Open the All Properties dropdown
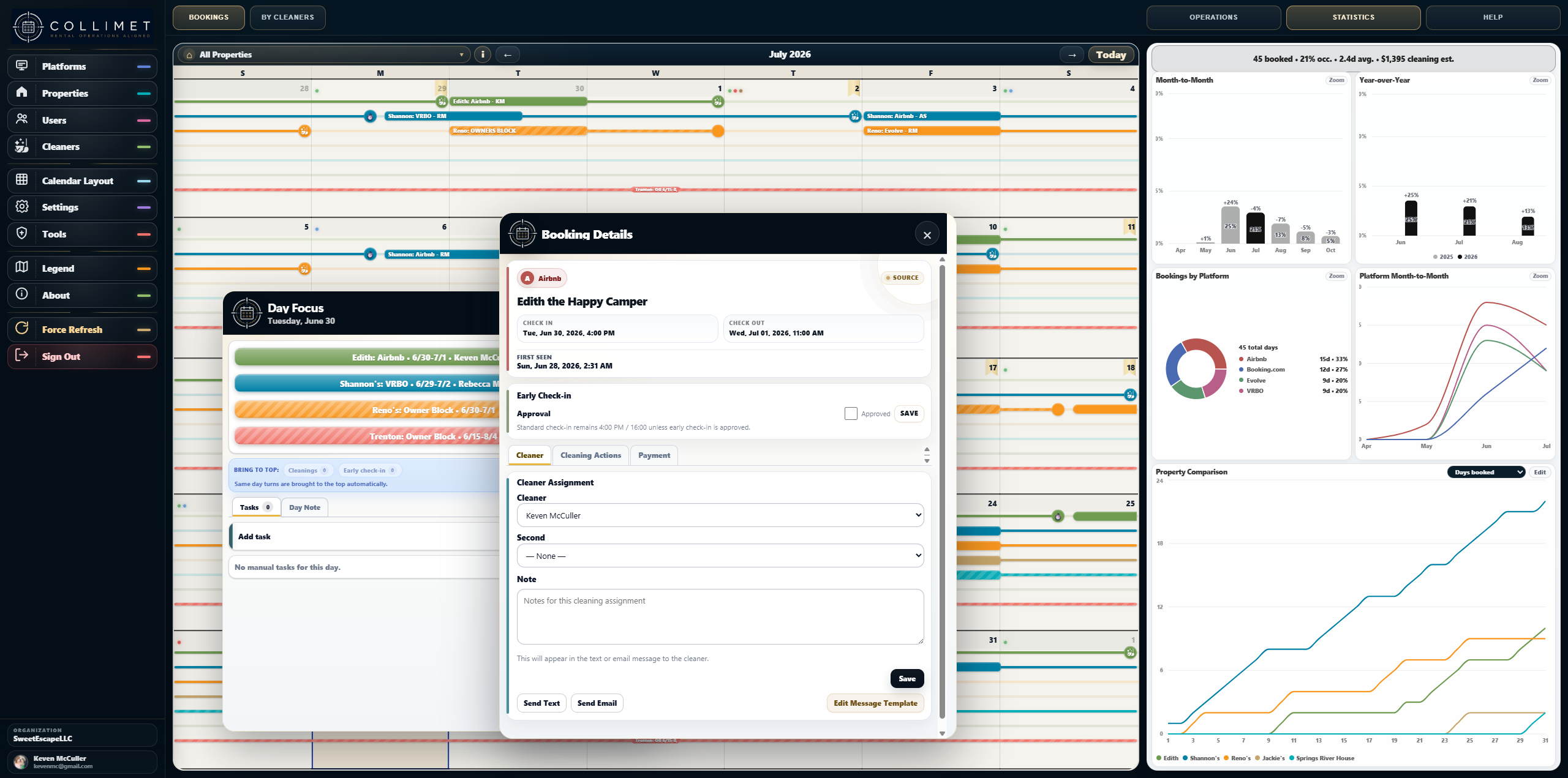This screenshot has height=778, width=1568. pyautogui.click(x=325, y=55)
